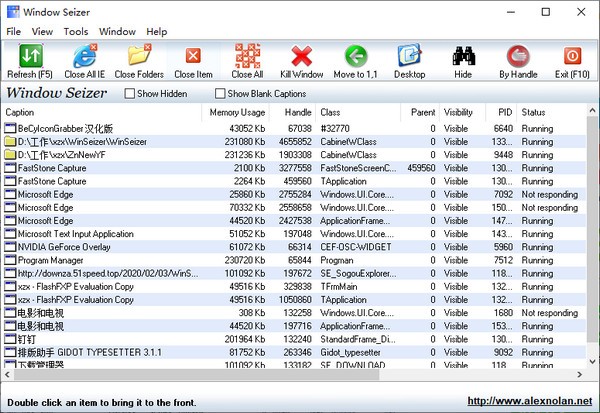Open the http://www.alexnolan.net link

coord(530,401)
